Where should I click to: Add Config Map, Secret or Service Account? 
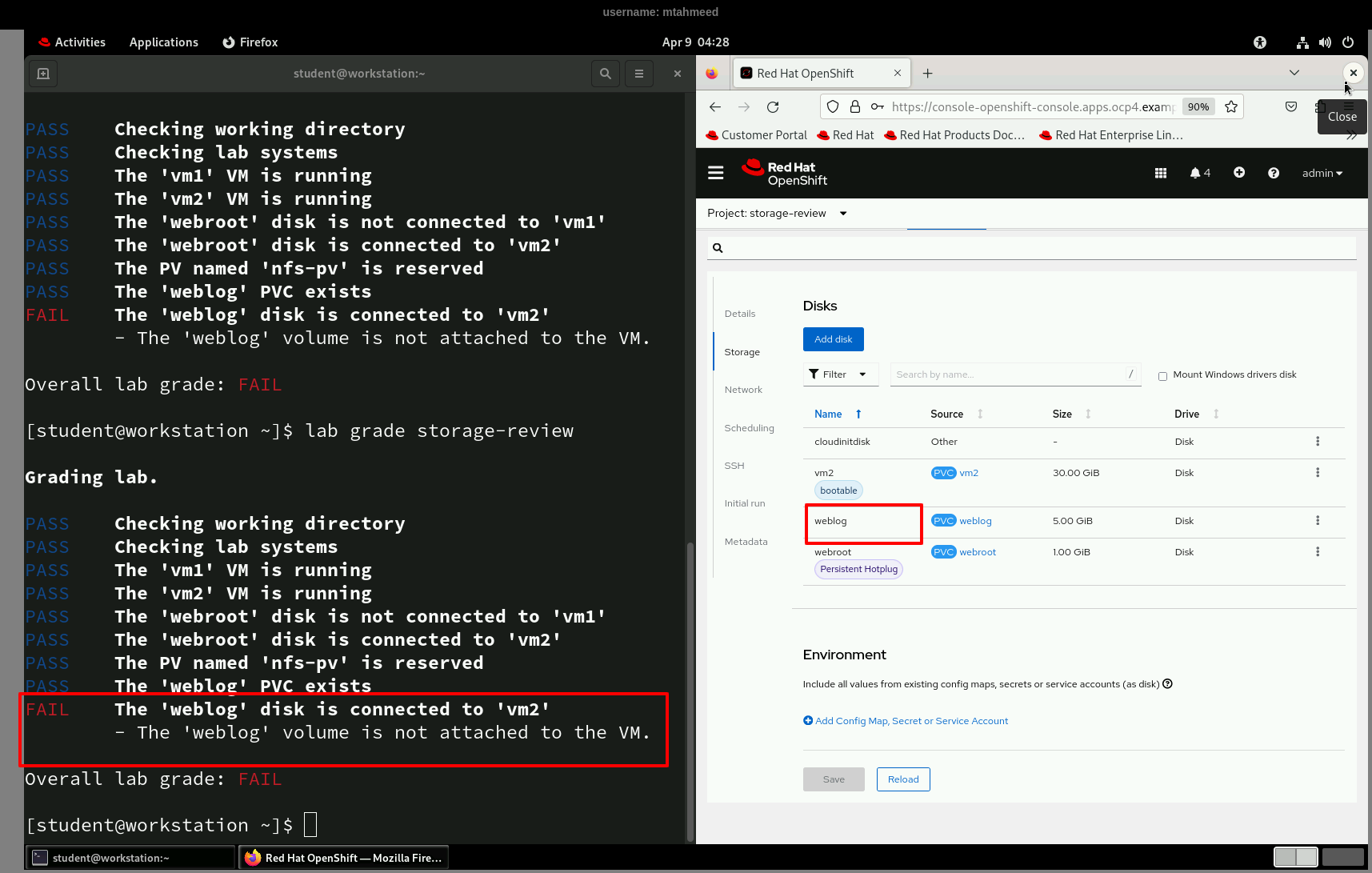906,721
